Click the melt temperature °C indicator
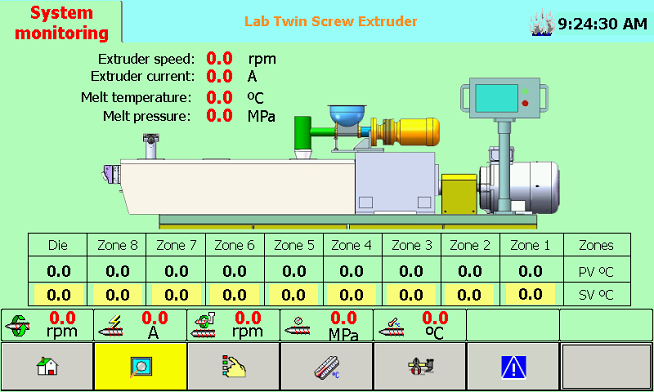Viewport: 654px width, 392px height. (419, 325)
